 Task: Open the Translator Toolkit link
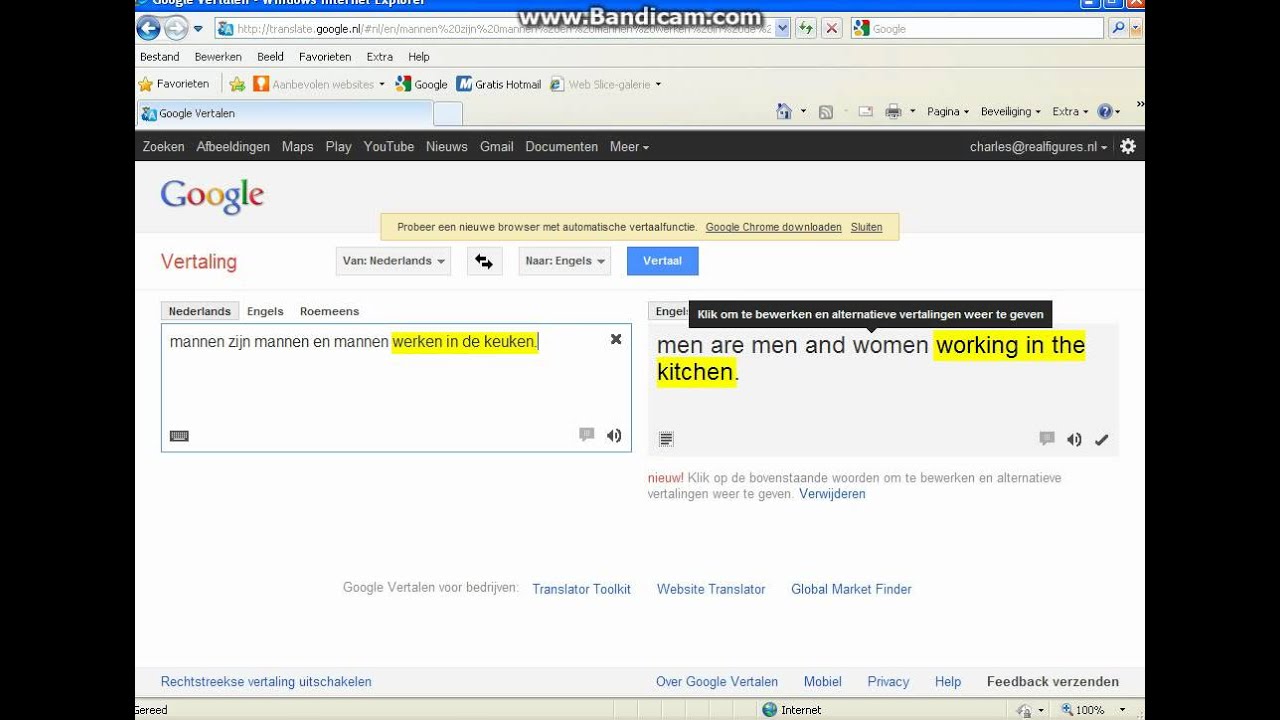coord(582,589)
